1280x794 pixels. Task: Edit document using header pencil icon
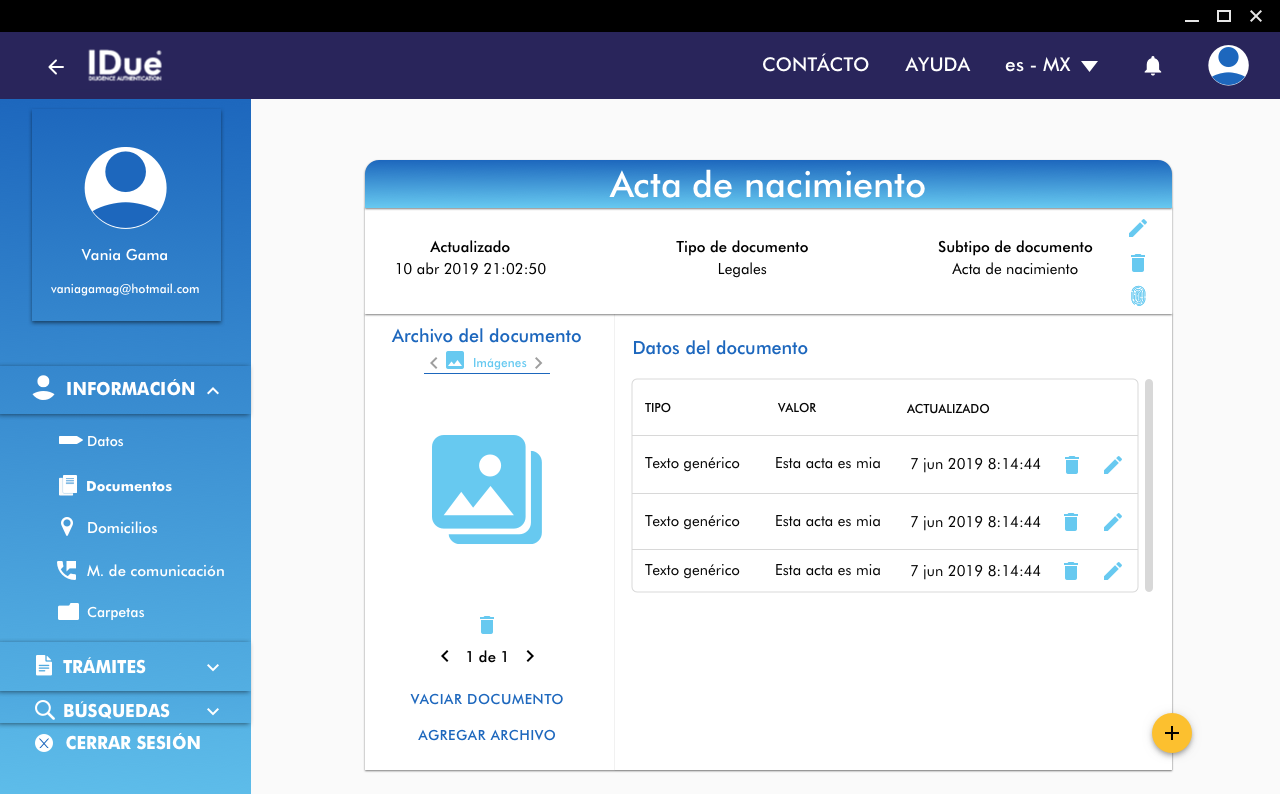tap(1137, 229)
